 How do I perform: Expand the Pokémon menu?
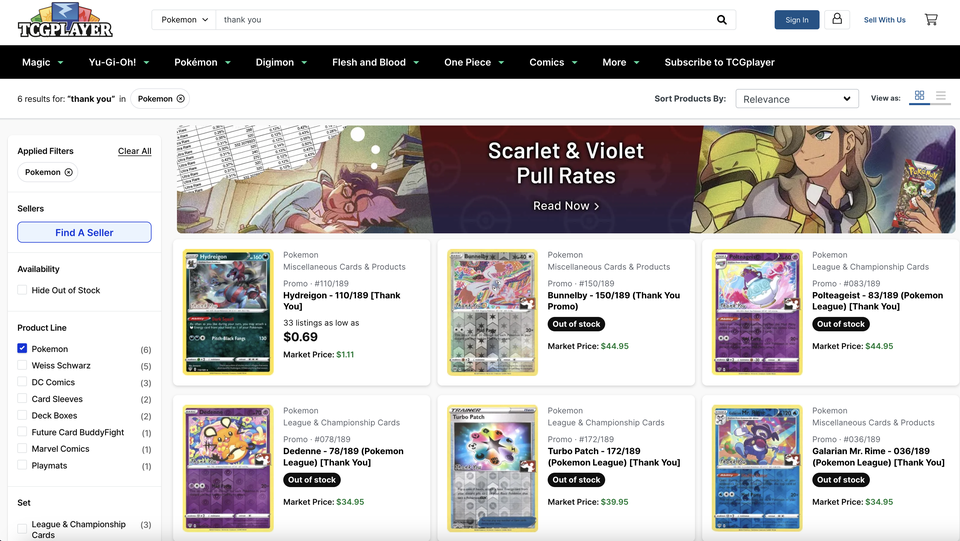(x=202, y=62)
